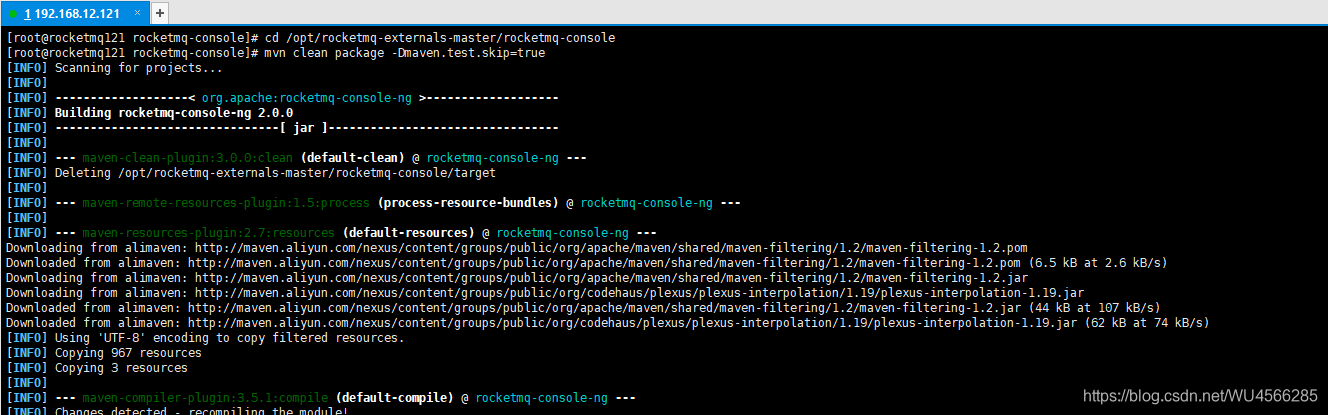
Task: Click the '[ jar ]' packaging line
Action: tap(306, 128)
